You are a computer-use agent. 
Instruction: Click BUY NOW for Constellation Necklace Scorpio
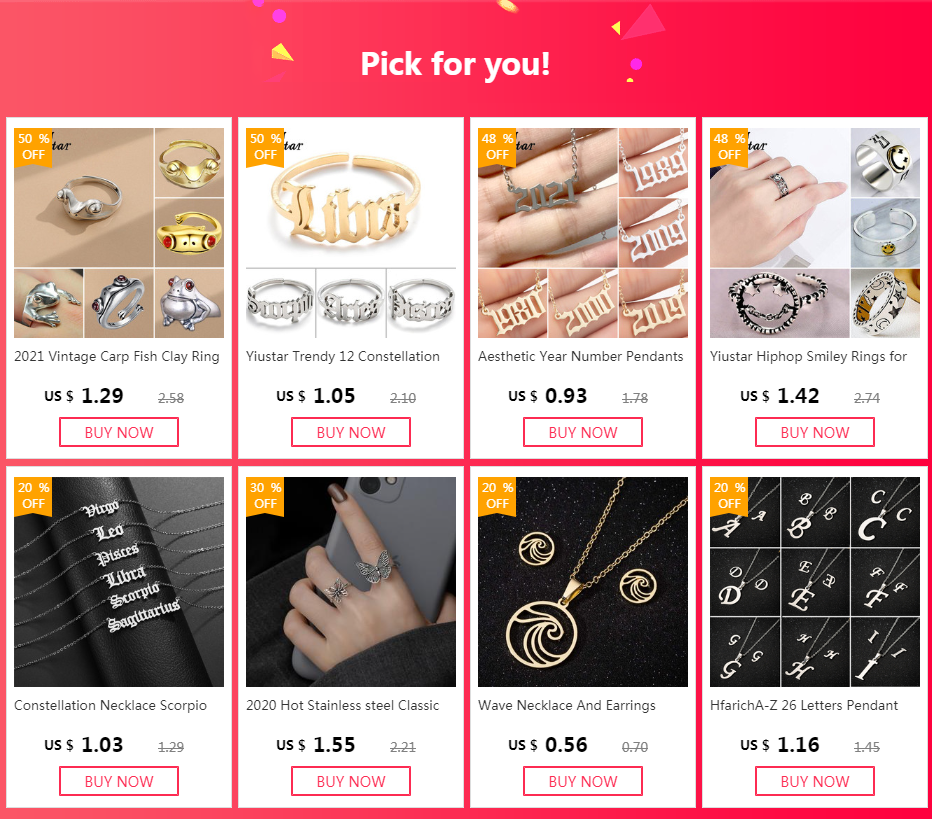pyautogui.click(x=119, y=781)
